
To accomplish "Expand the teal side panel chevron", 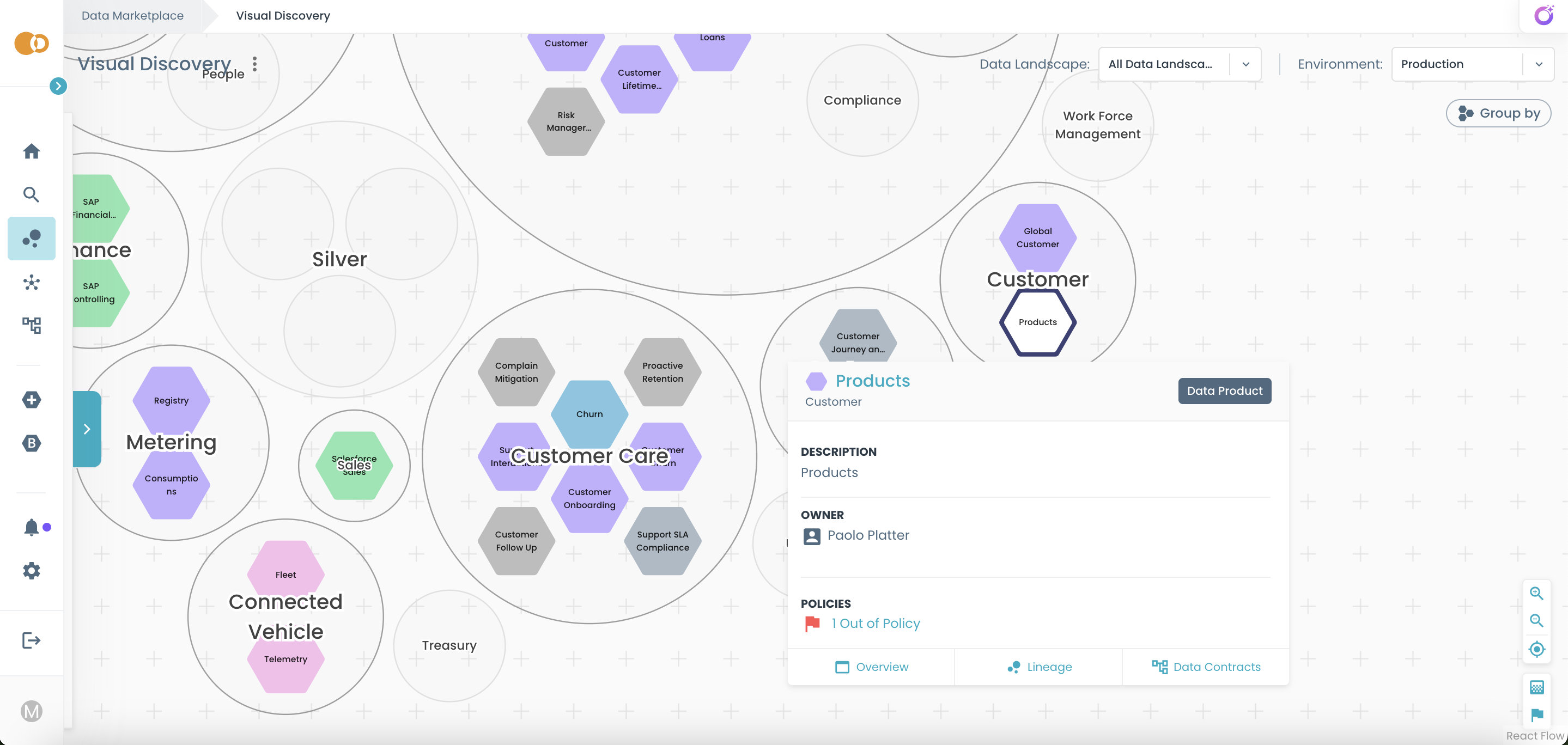I will [x=87, y=429].
